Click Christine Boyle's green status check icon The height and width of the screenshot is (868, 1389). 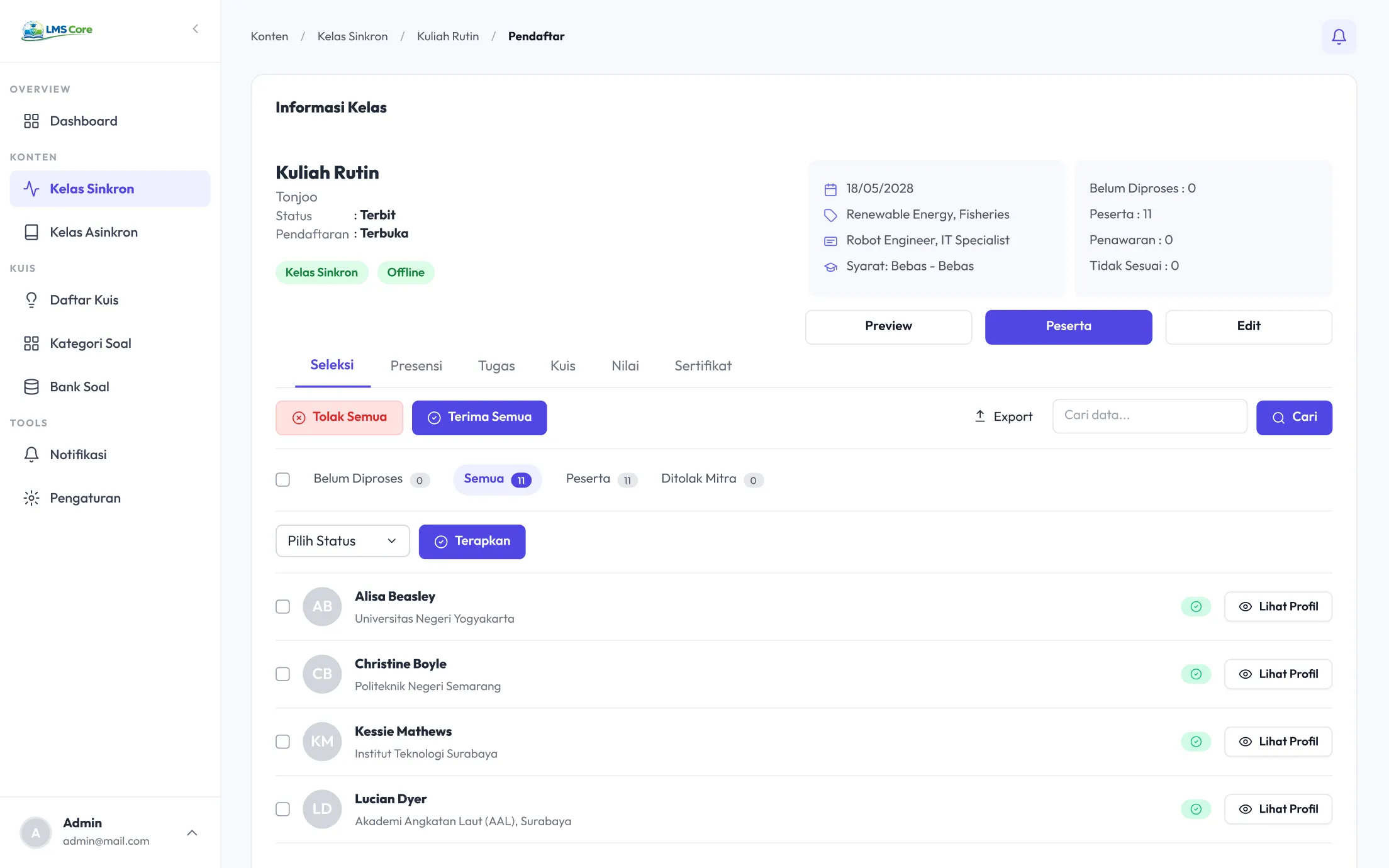click(x=1196, y=674)
